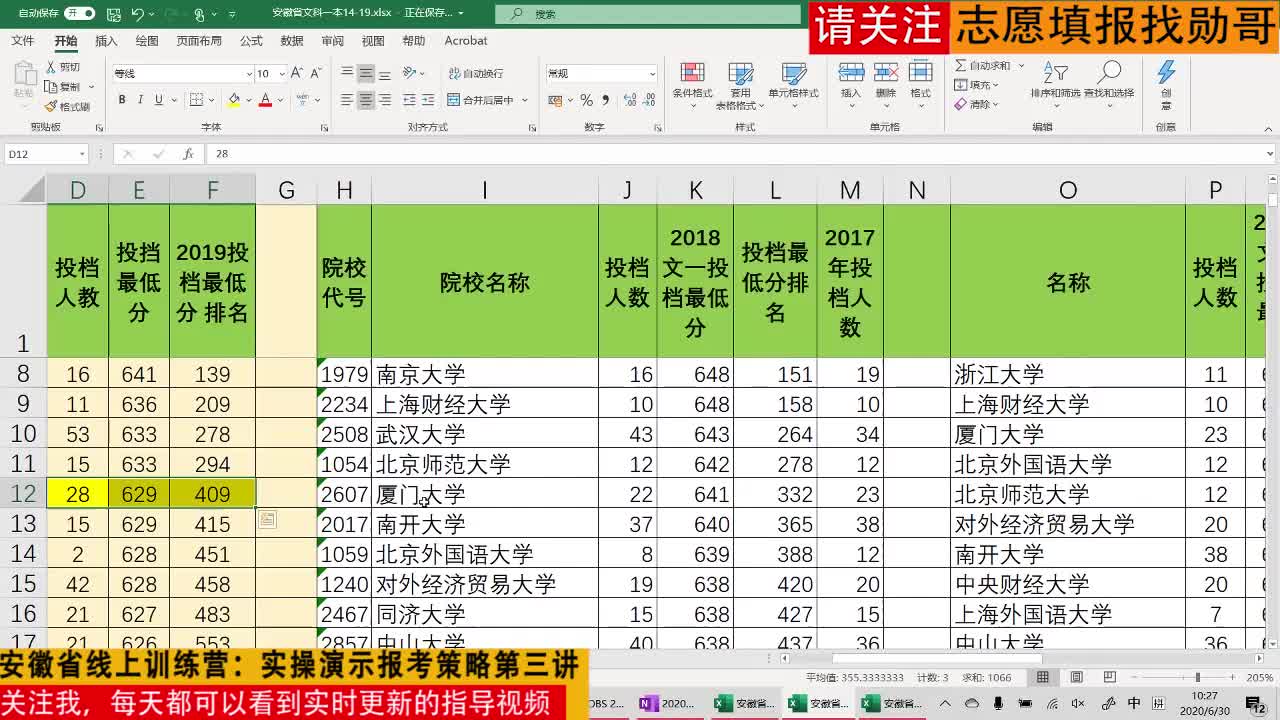
Task: Click the Paste Options smart tag
Action: 267,519
